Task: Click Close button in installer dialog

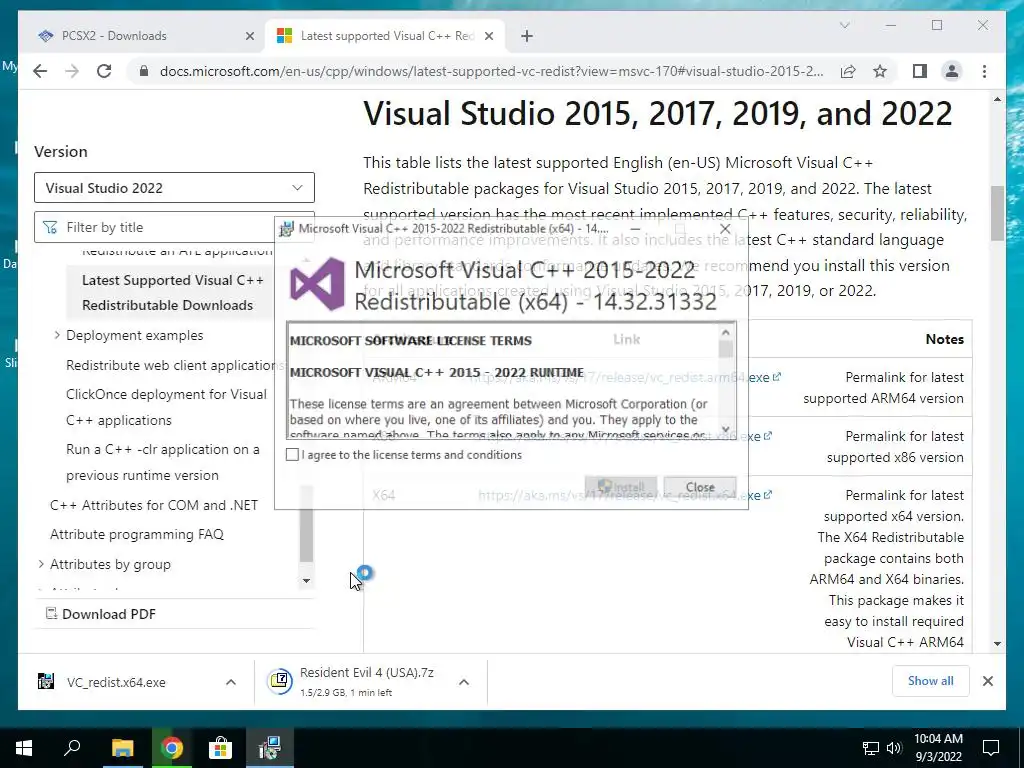Action: coord(700,487)
